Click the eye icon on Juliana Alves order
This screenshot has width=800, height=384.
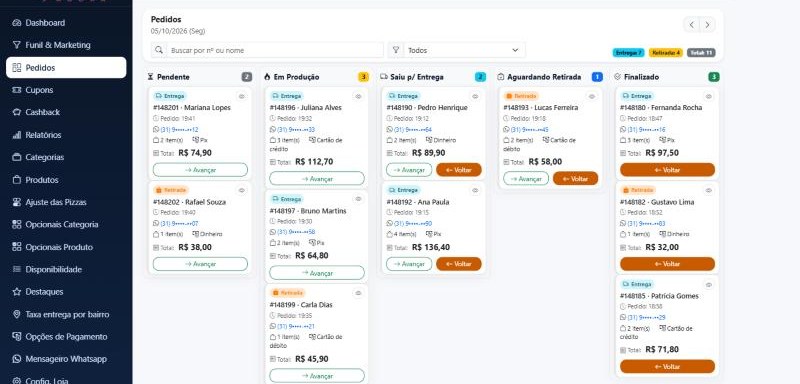pos(358,96)
